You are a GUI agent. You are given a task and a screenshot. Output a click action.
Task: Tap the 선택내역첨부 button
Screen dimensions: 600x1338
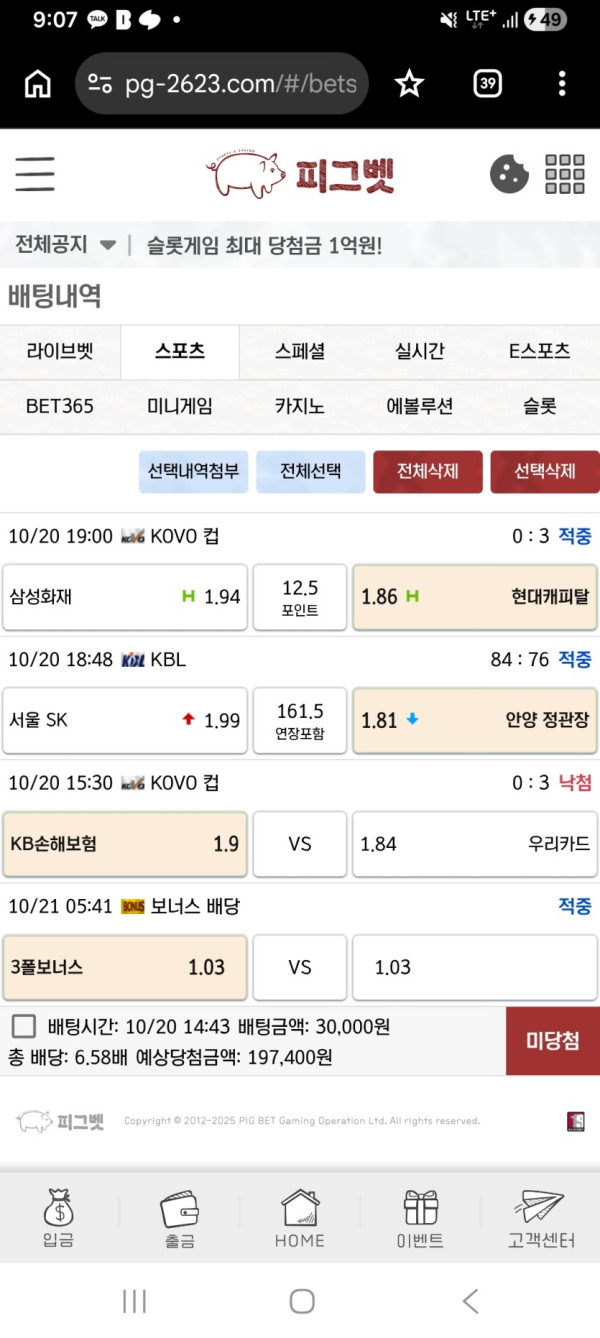[194, 472]
